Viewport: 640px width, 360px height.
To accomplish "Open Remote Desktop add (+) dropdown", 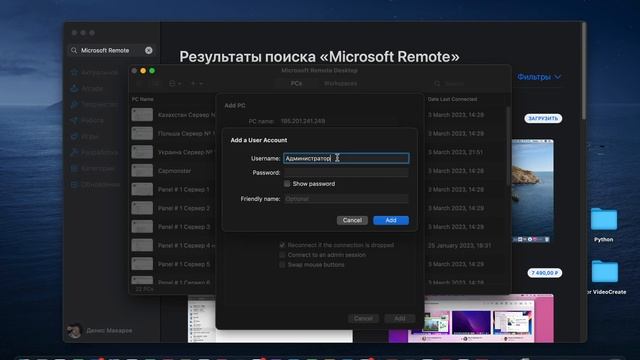I will pos(197,84).
